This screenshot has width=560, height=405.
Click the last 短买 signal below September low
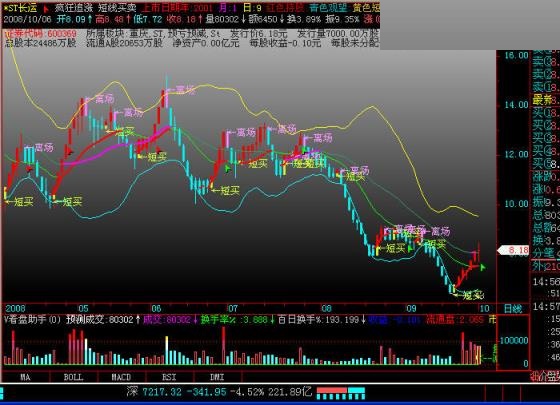[x=469, y=295]
